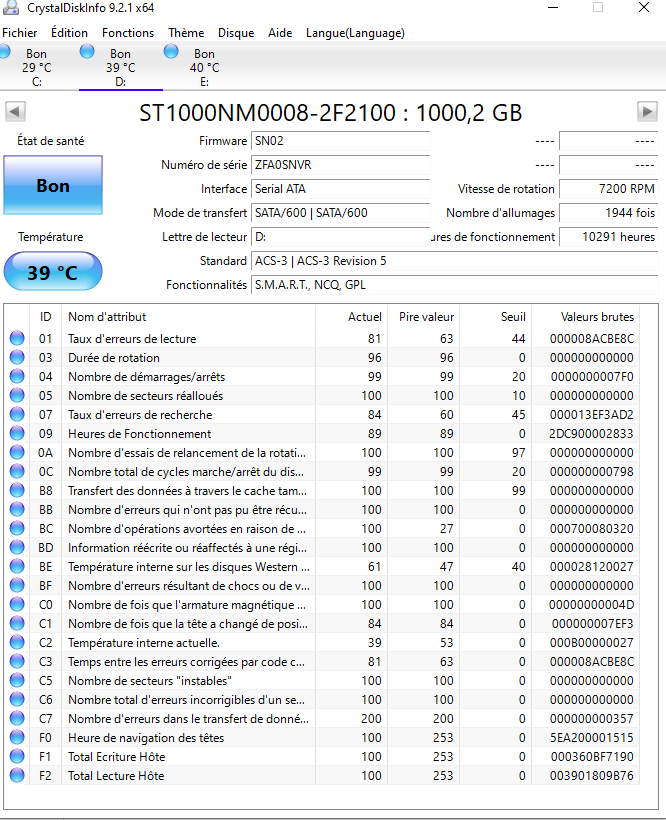Open the Édition menu

point(70,33)
